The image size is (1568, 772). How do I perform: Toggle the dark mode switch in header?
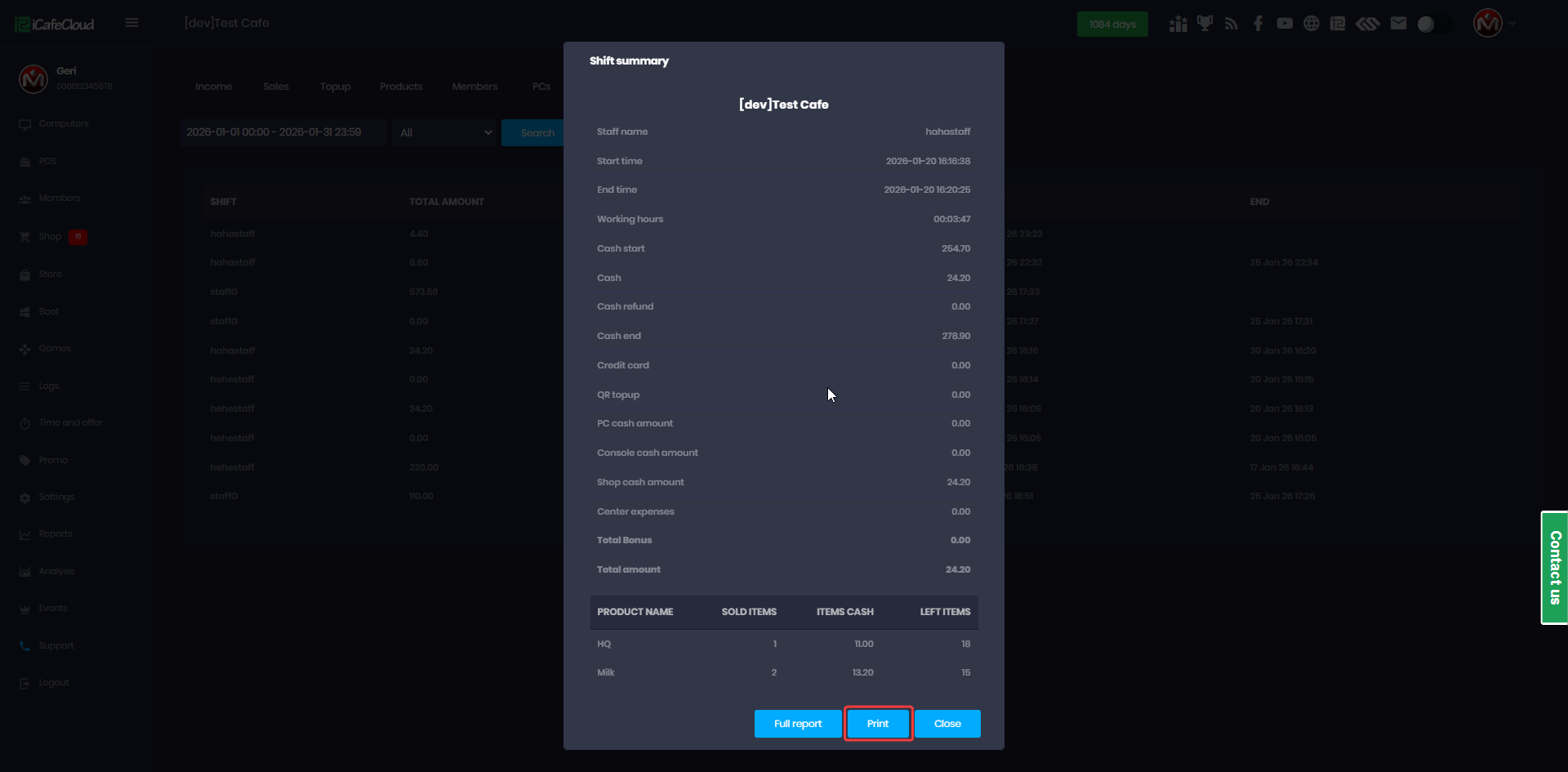(x=1434, y=24)
